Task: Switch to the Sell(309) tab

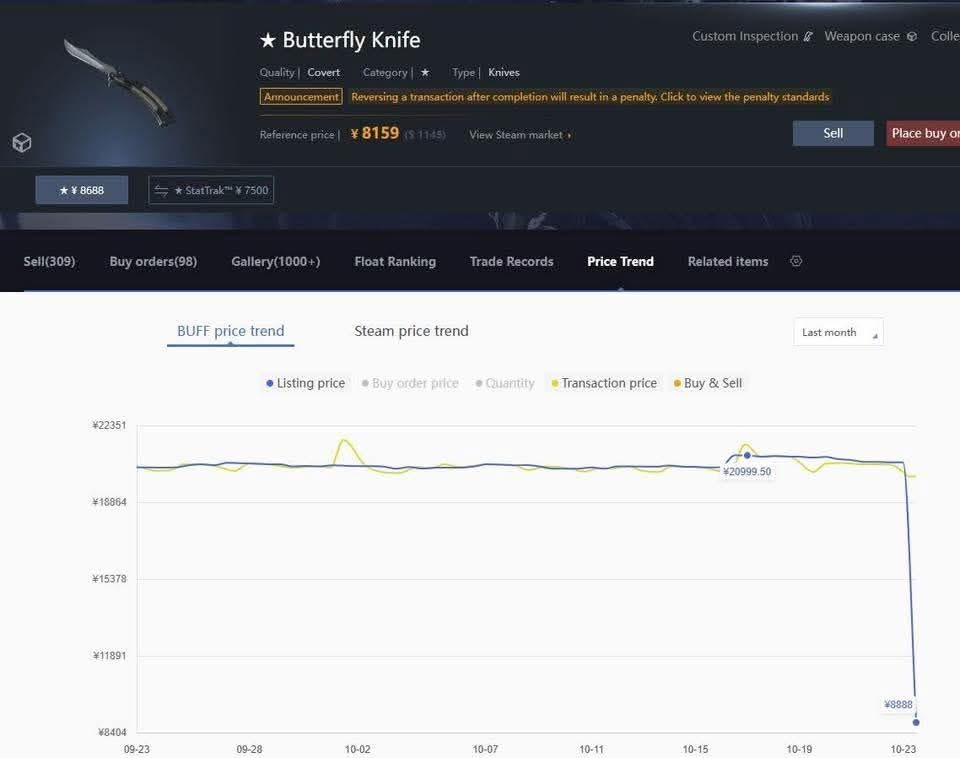Action: [49, 261]
